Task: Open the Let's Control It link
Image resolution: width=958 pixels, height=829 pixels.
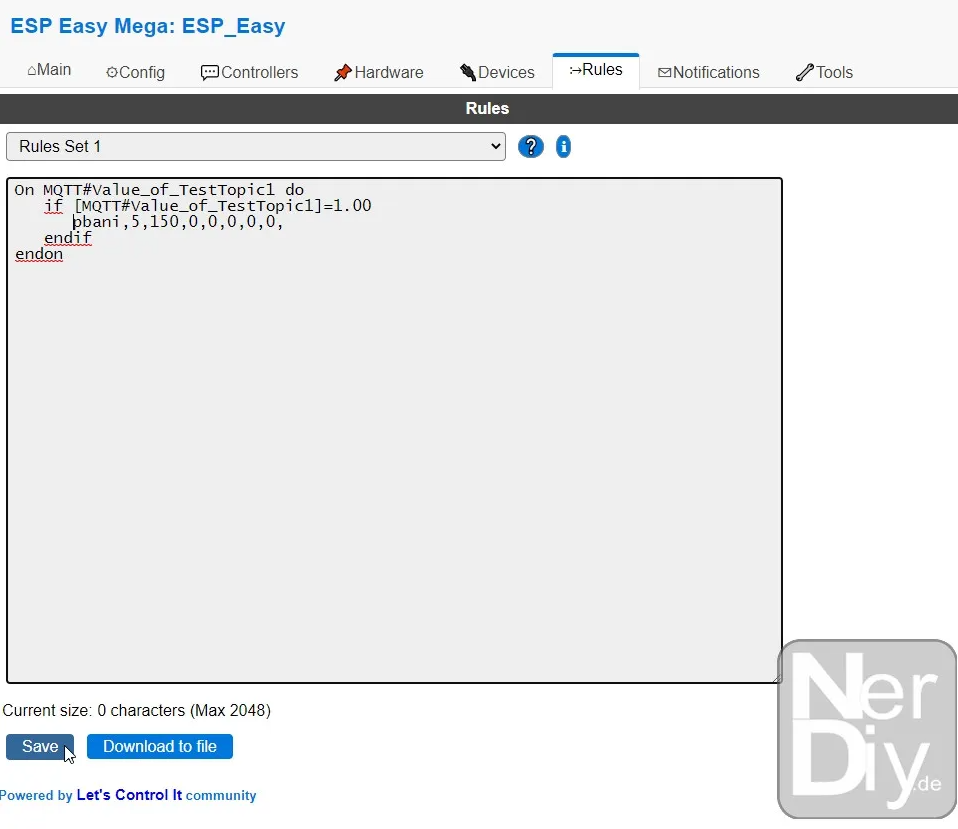Action: tap(129, 795)
